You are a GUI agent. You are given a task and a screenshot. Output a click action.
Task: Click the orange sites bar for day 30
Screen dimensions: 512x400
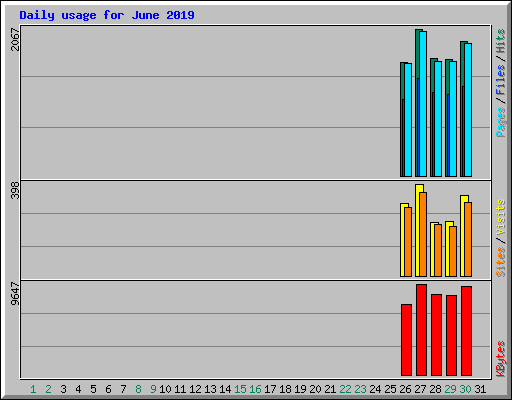(468, 239)
